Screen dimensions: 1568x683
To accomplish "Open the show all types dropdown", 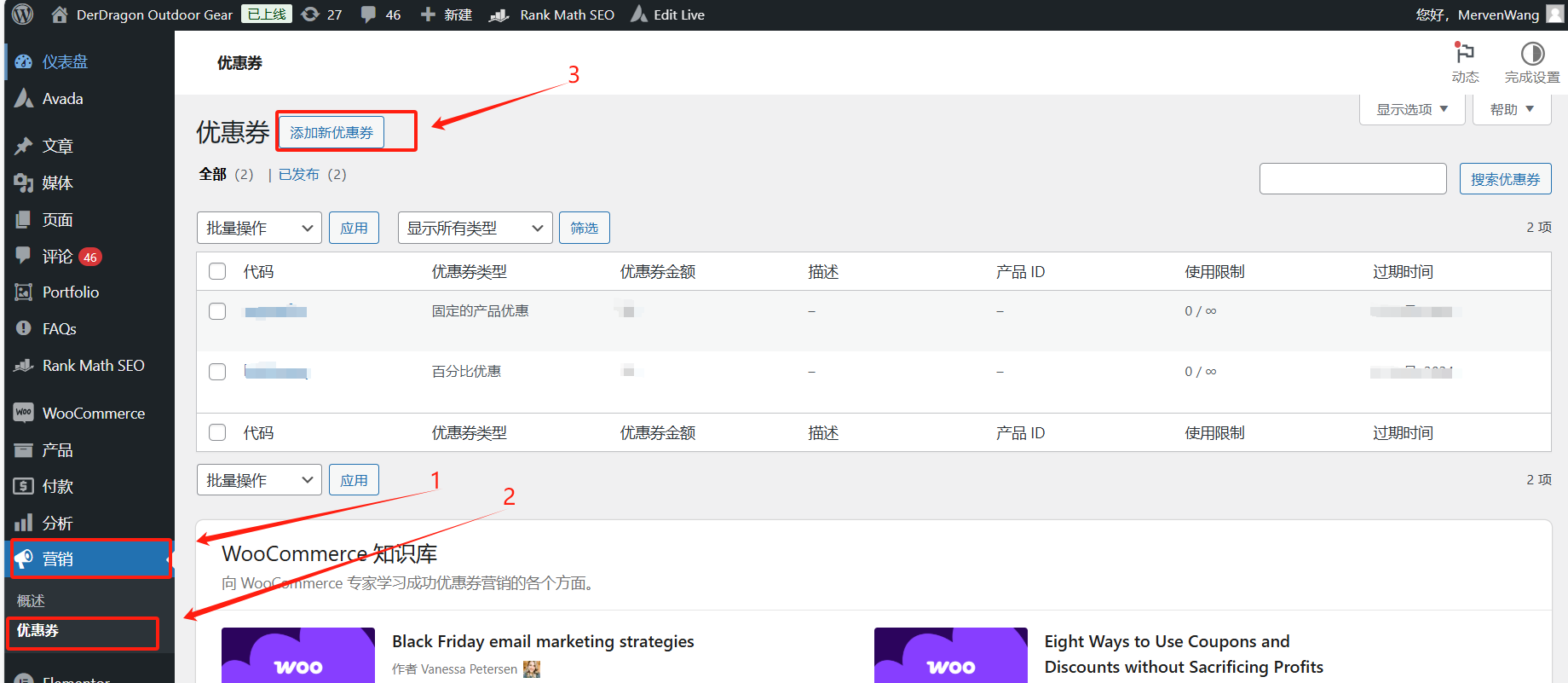I will [475, 228].
